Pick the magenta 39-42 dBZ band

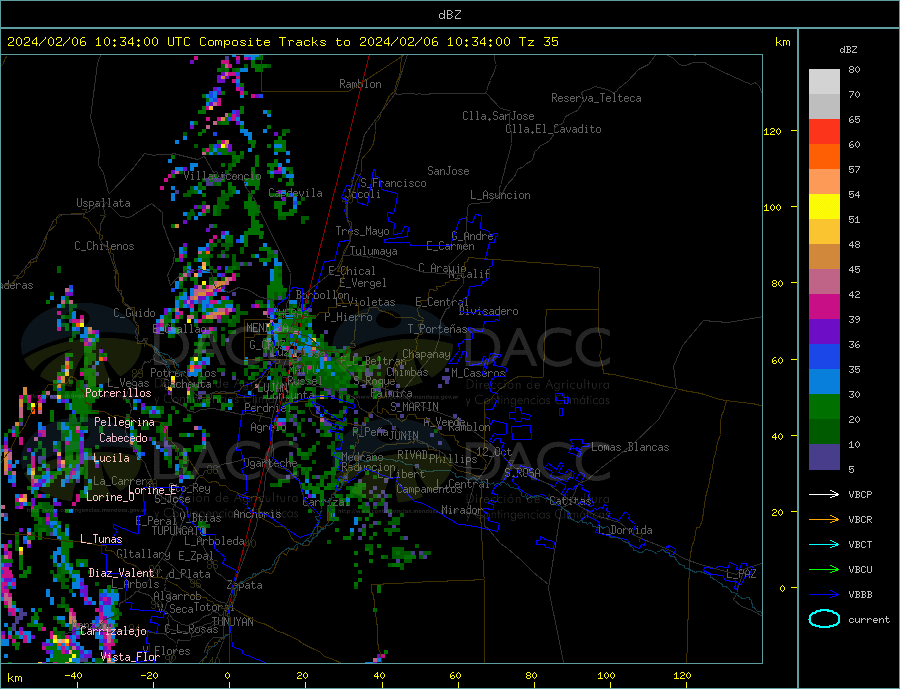pos(824,307)
